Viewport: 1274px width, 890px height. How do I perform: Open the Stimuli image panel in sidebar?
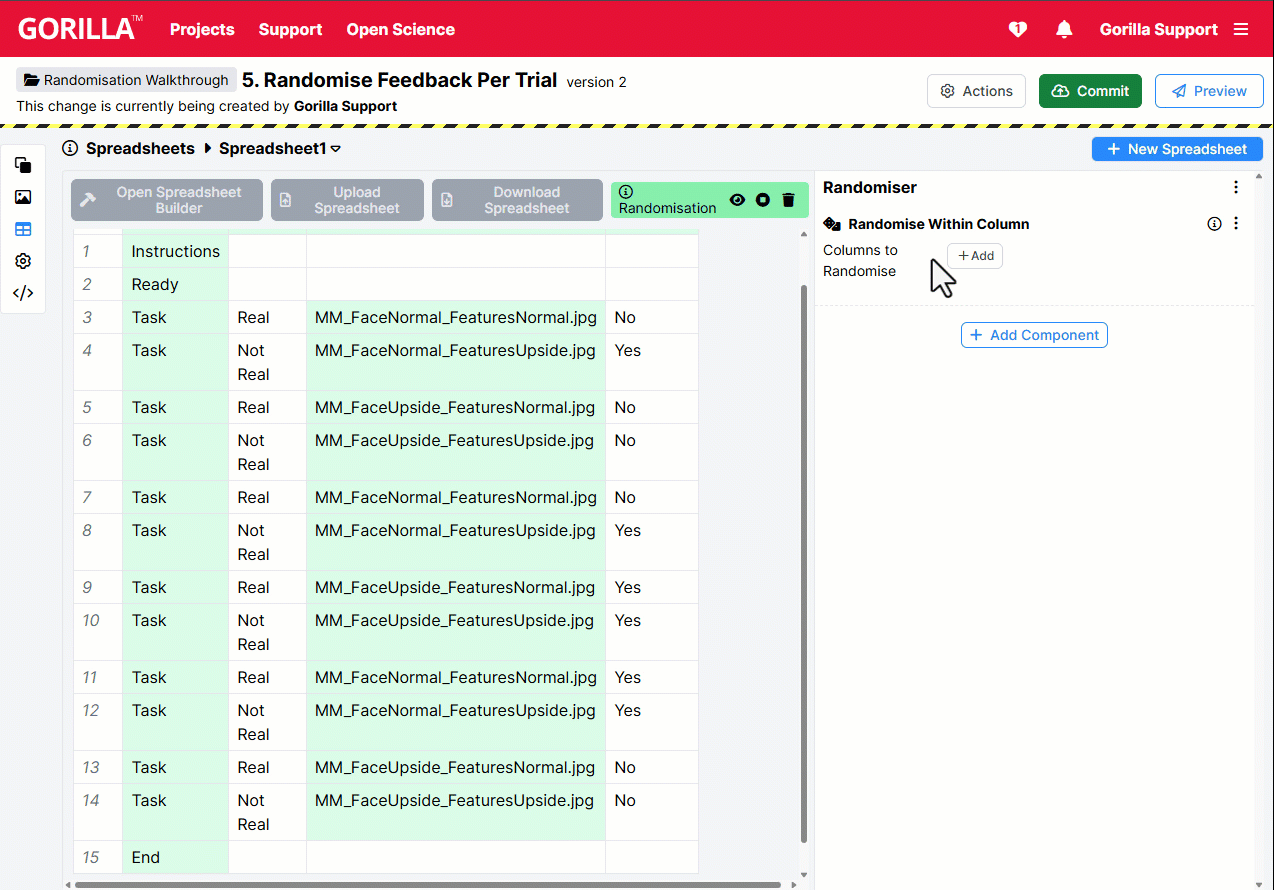[23, 197]
